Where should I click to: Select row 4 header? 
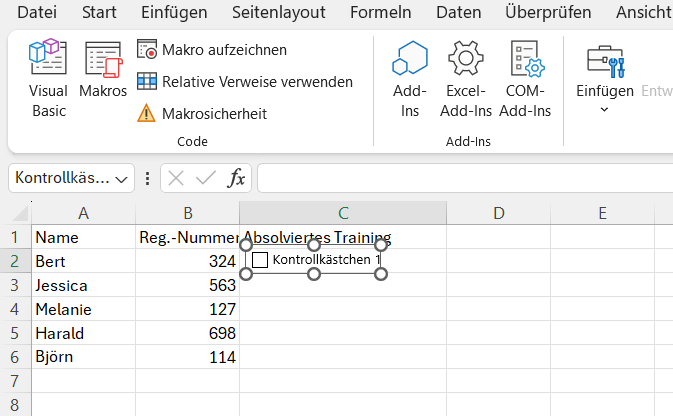click(15, 309)
